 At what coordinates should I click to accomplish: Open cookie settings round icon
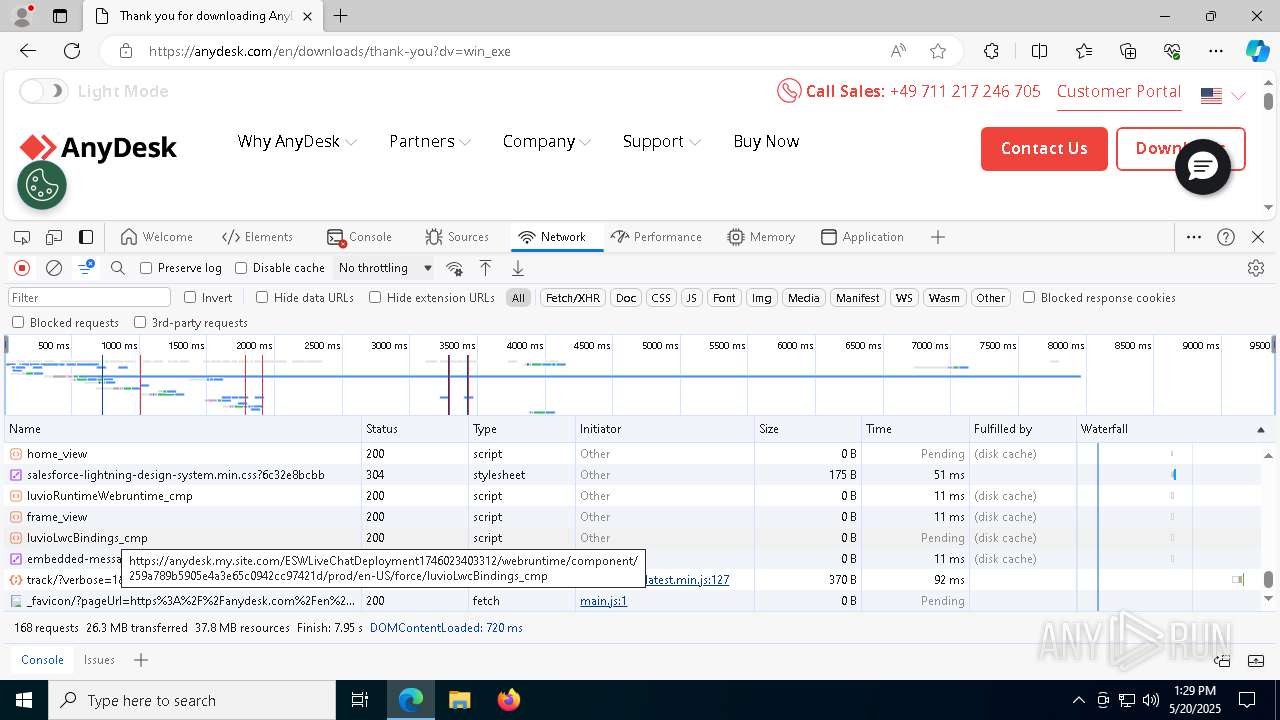coord(42,185)
